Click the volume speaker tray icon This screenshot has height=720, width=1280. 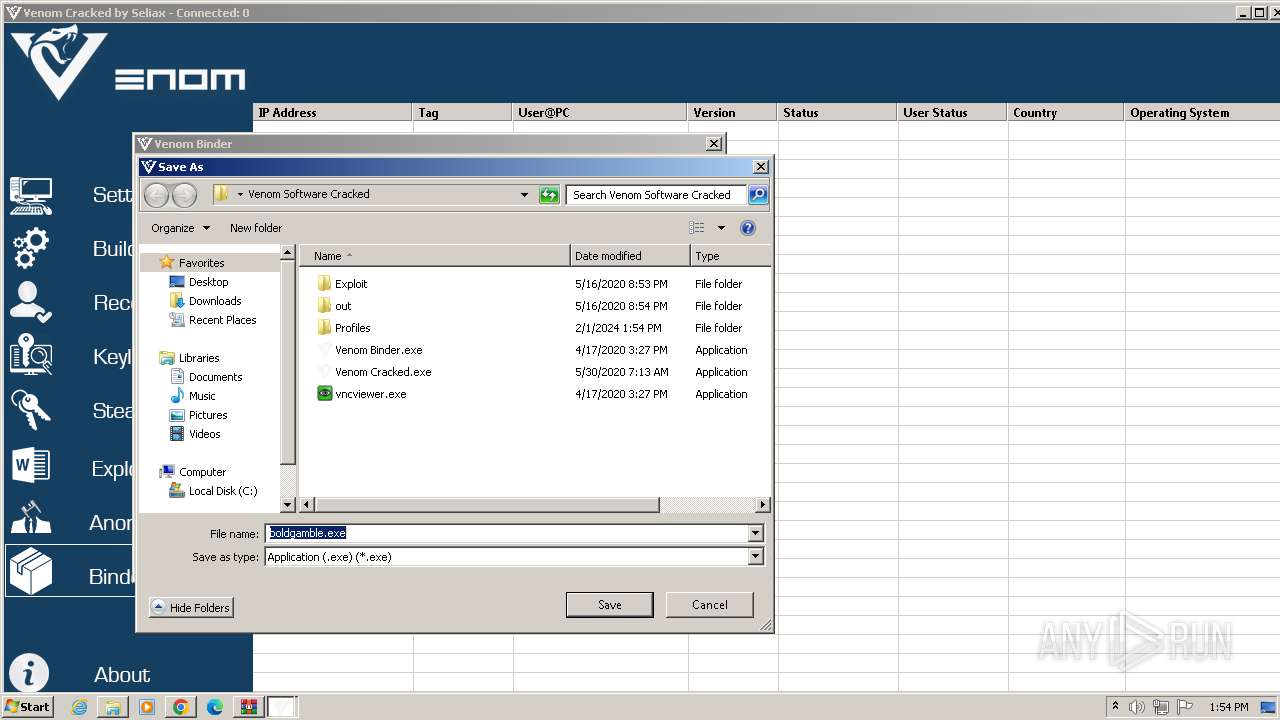pyautogui.click(x=1137, y=707)
